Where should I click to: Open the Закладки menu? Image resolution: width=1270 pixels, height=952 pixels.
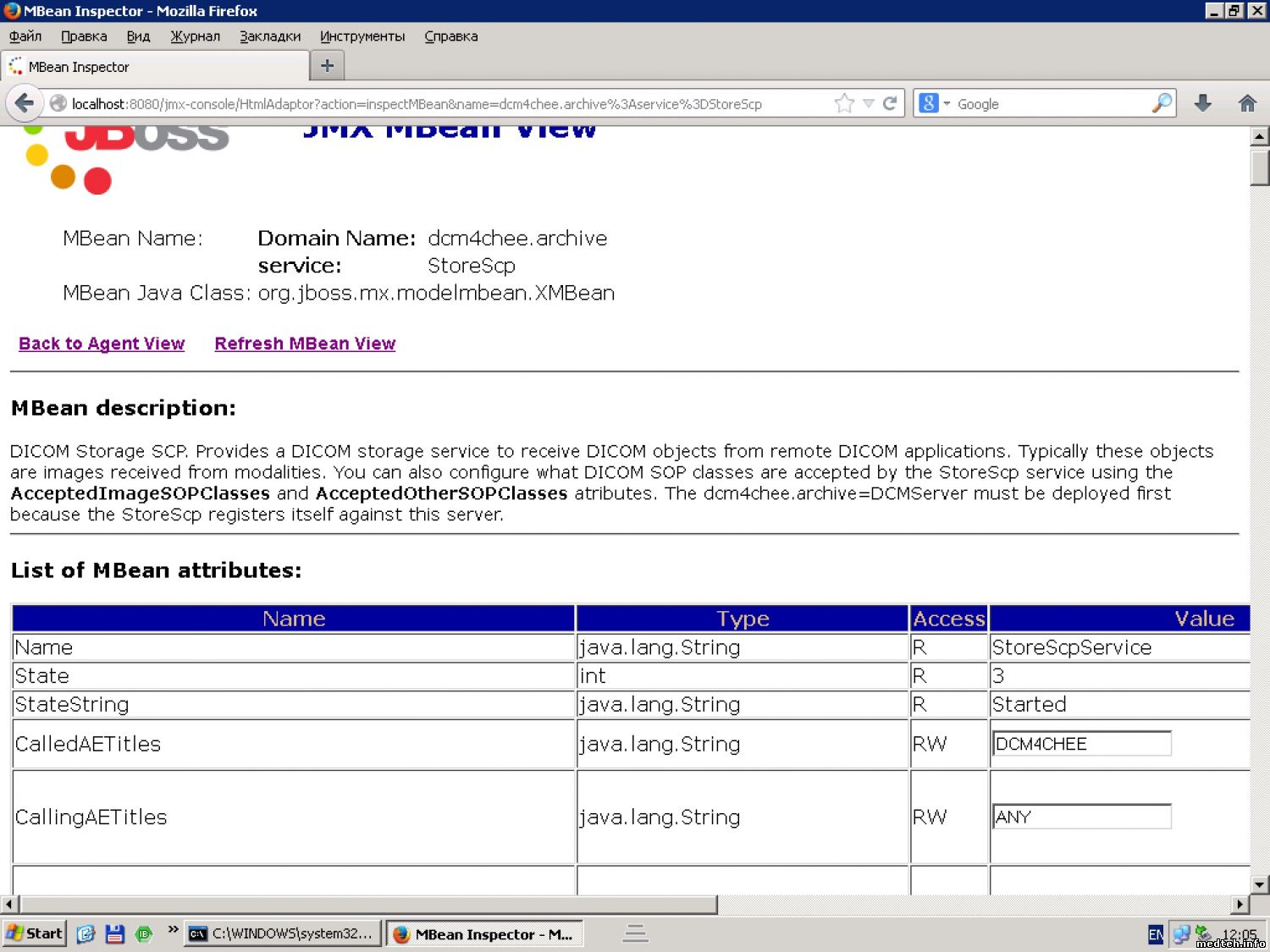[270, 36]
